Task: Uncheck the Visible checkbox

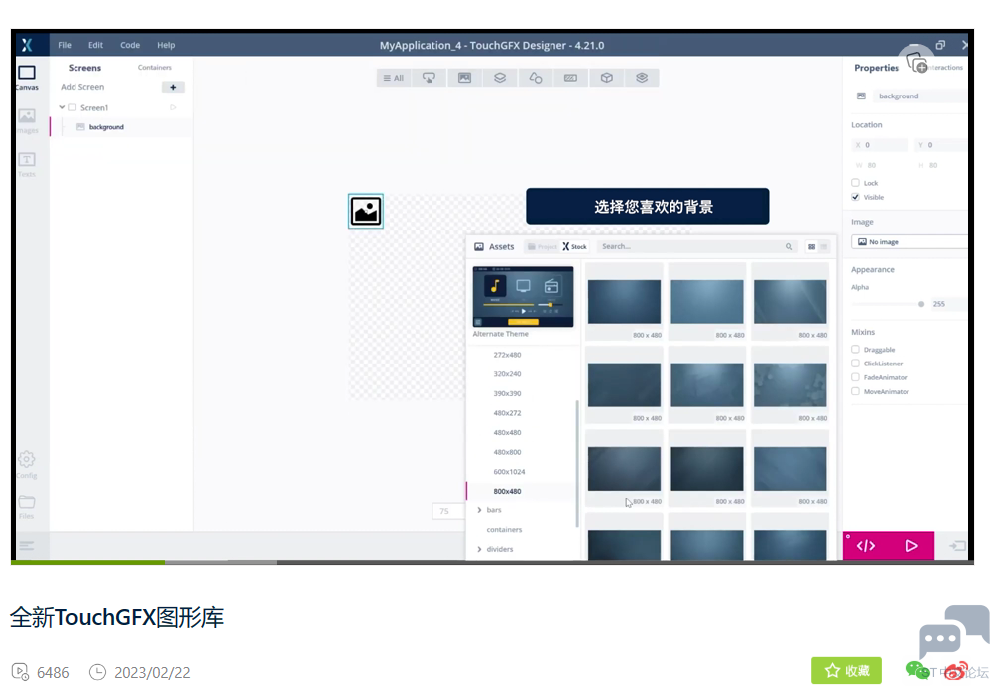Action: 855,197
